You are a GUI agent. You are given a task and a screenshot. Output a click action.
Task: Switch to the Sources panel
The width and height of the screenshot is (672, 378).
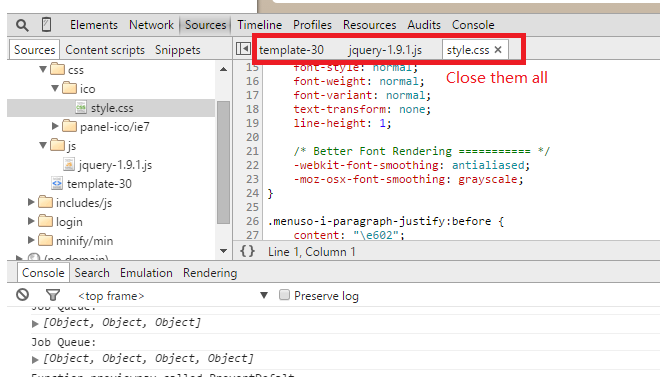tap(205, 25)
